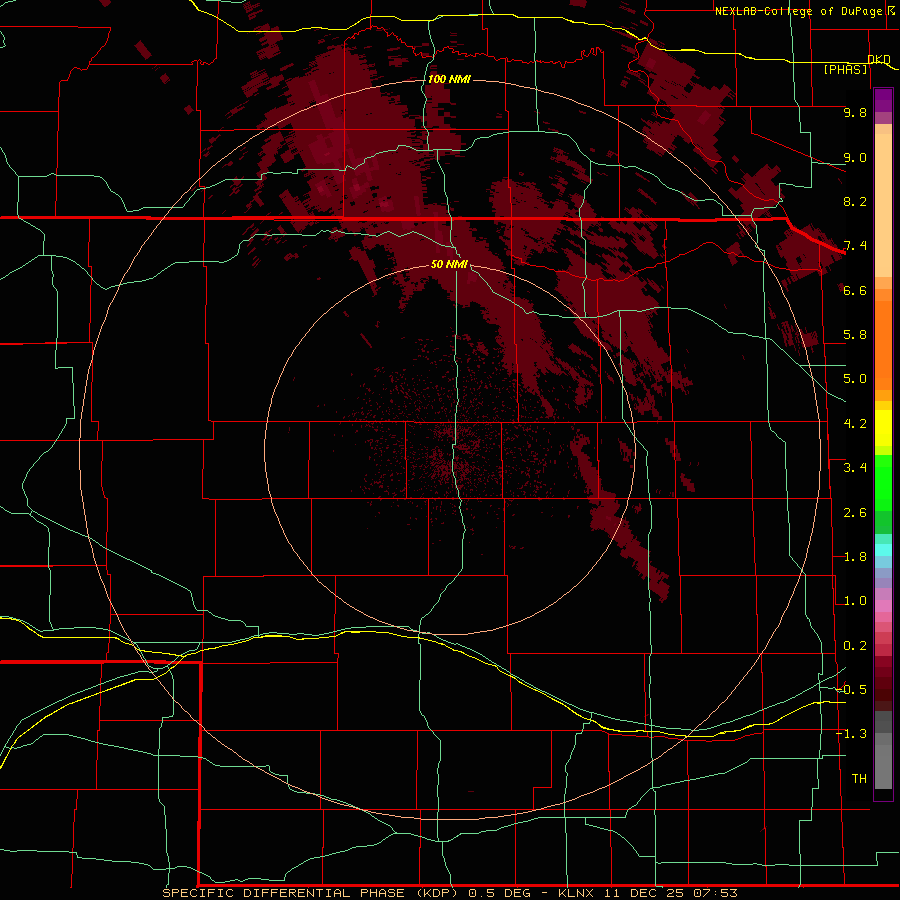The image size is (900, 900).
Task: Select the 5.0 scale value
Action: 855,379
